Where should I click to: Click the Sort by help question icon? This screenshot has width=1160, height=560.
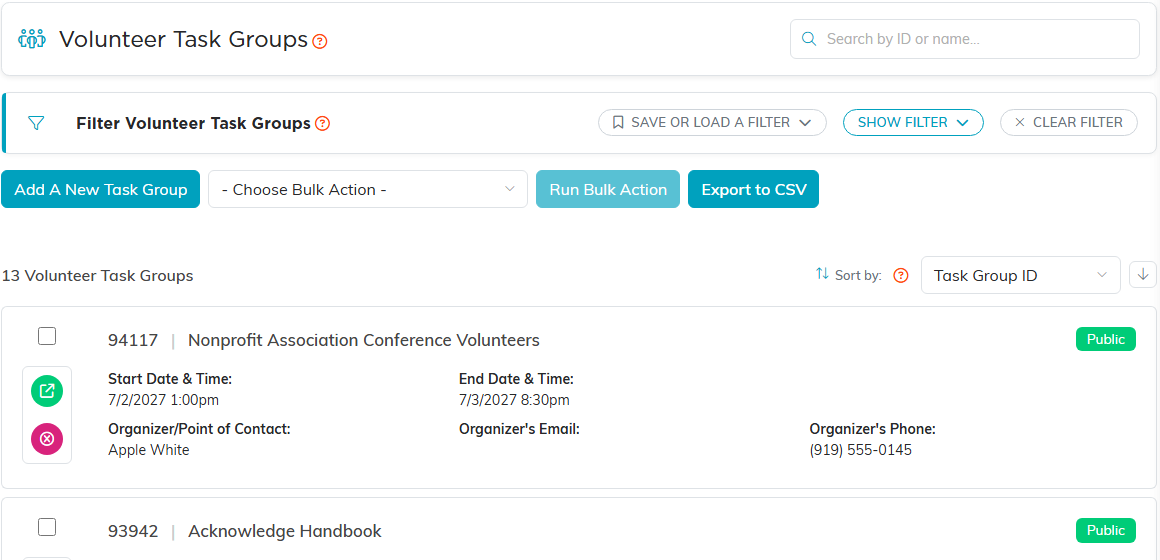[900, 276]
